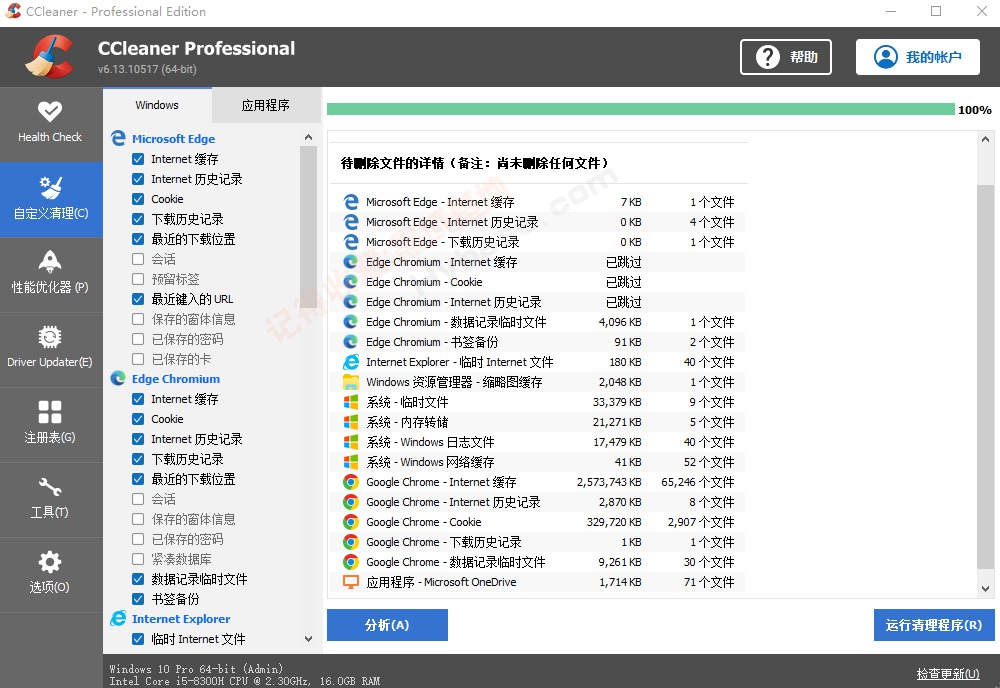Screen dimensions: 1000x688
Task: Click the 分析(A) button
Action: 387,625
